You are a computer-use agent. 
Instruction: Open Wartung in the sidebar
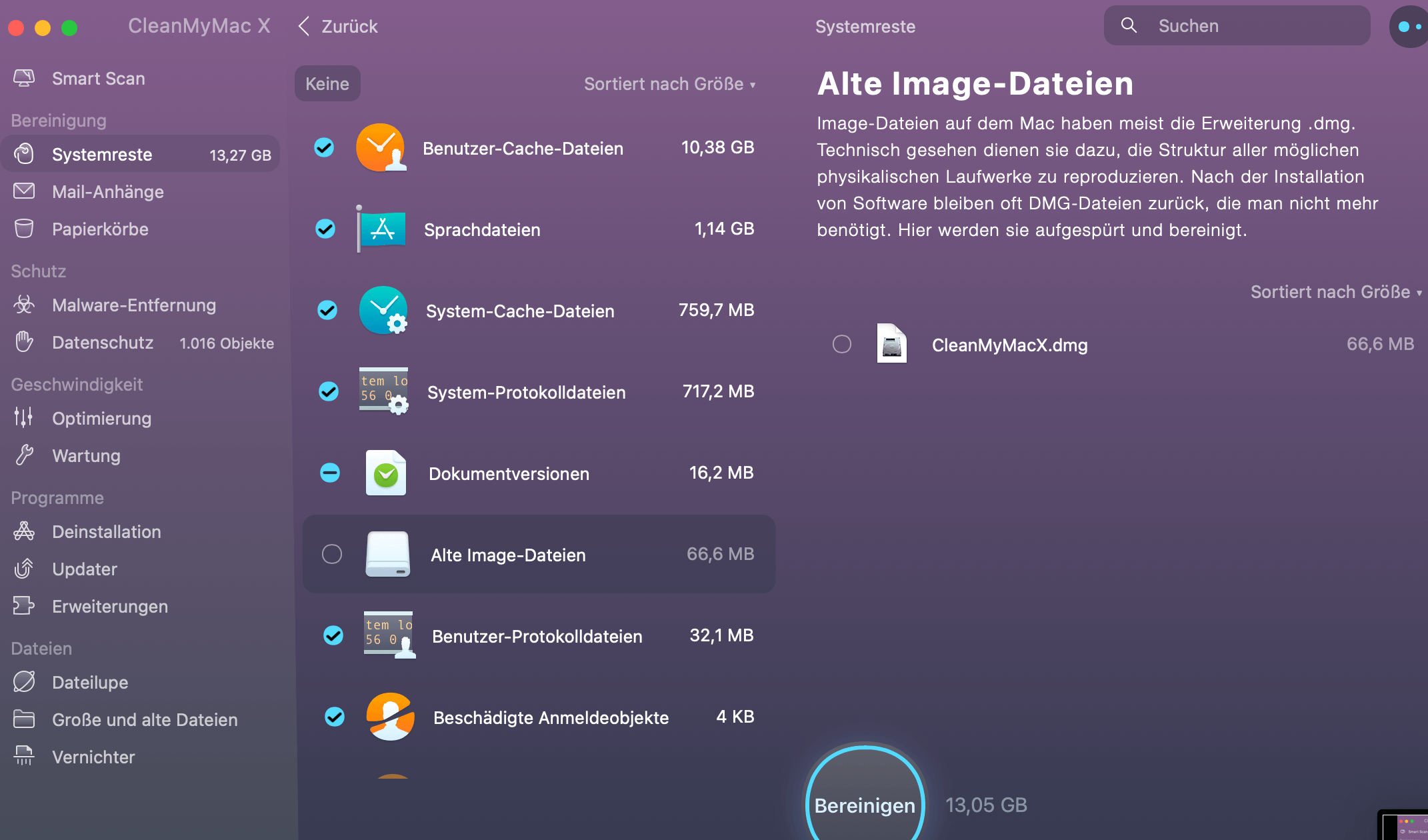point(140,455)
